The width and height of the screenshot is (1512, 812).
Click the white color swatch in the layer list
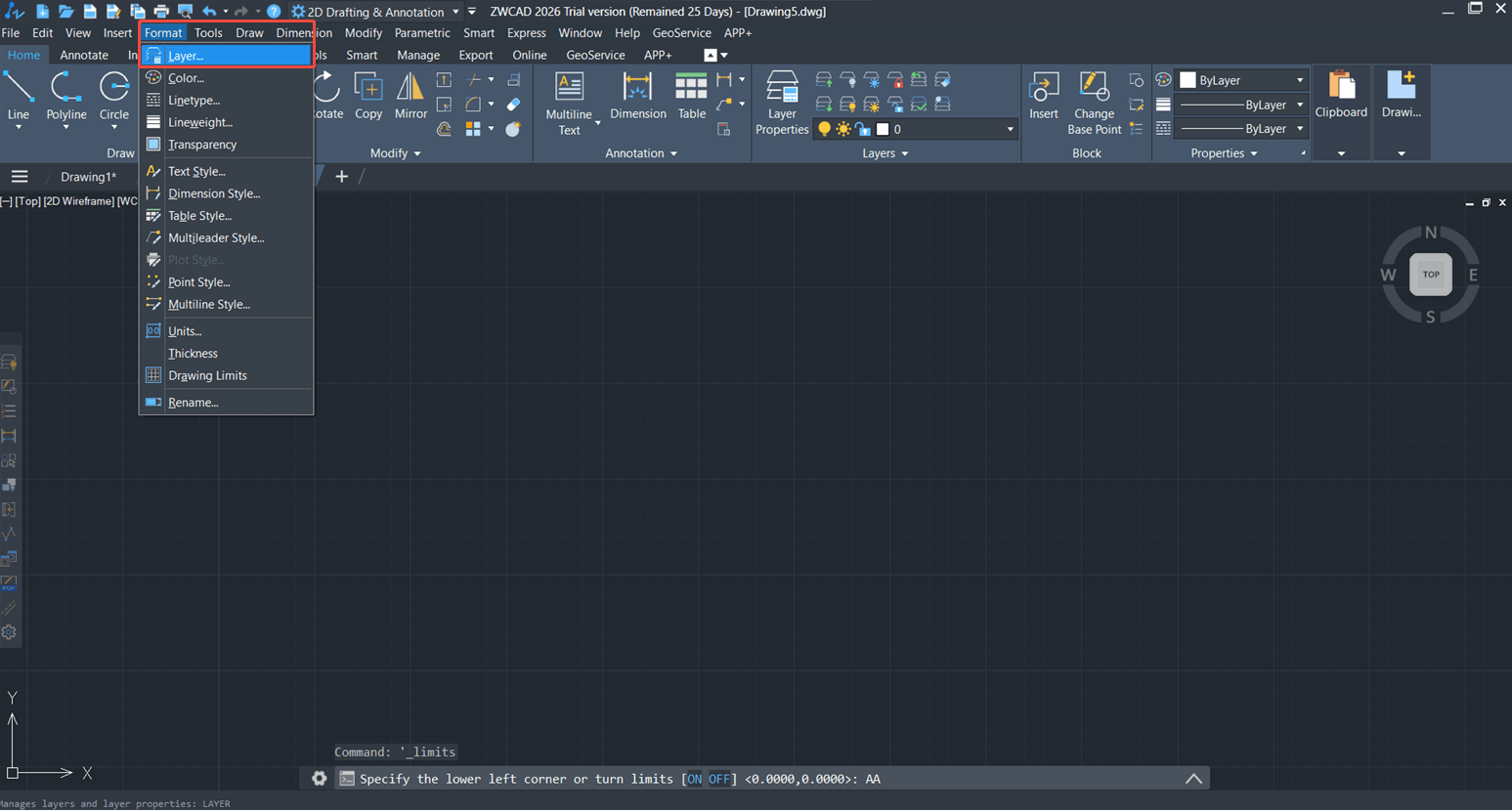pyautogui.click(x=883, y=129)
